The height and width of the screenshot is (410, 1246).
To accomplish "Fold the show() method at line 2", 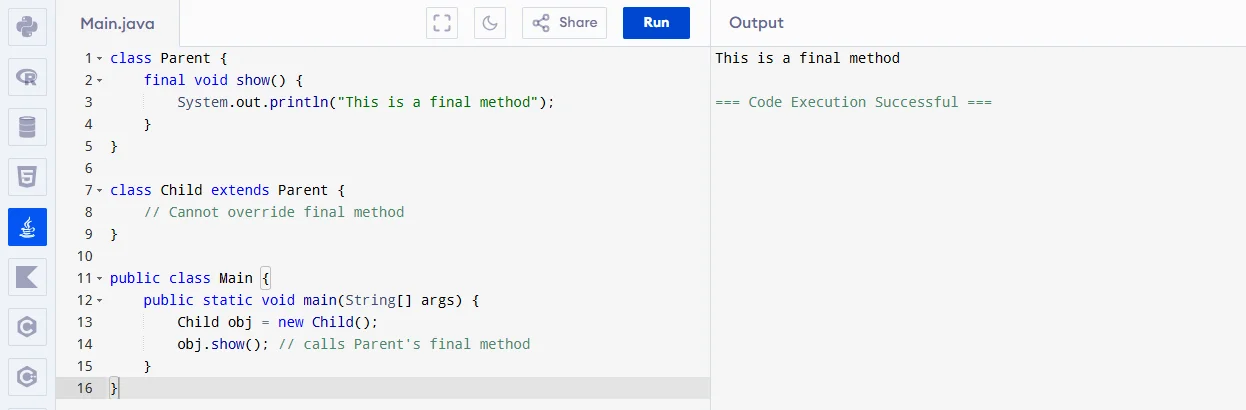I will click(99, 81).
